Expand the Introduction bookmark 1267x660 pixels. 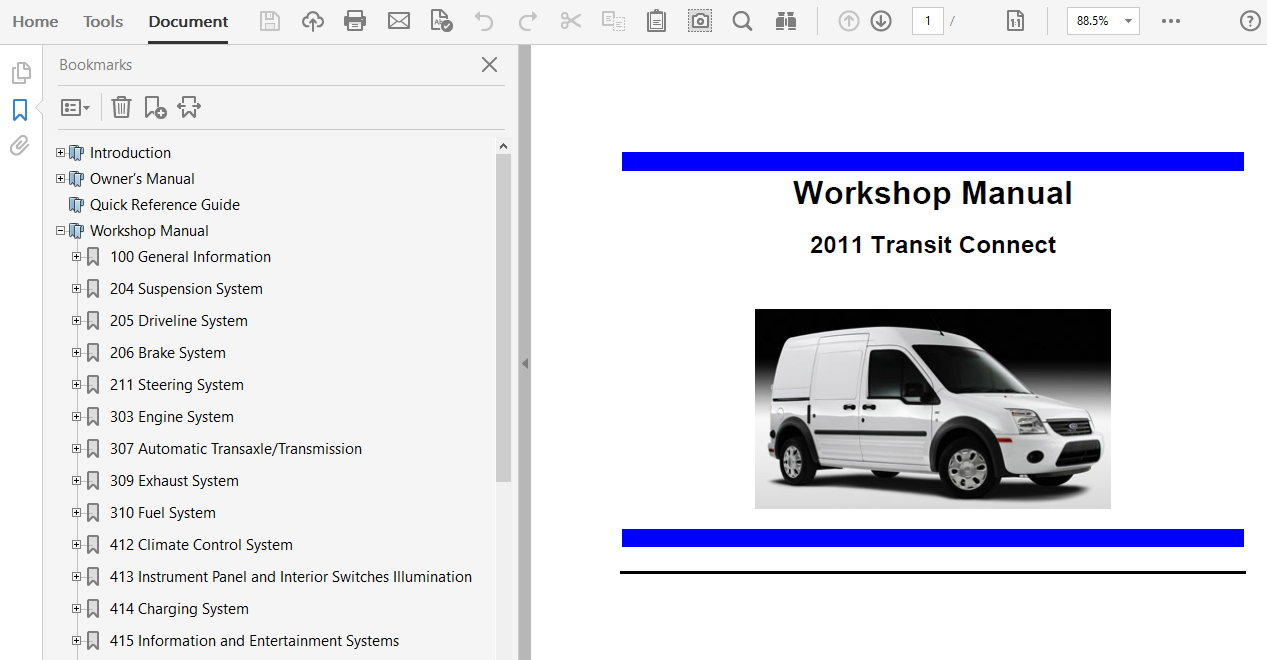pyautogui.click(x=61, y=153)
